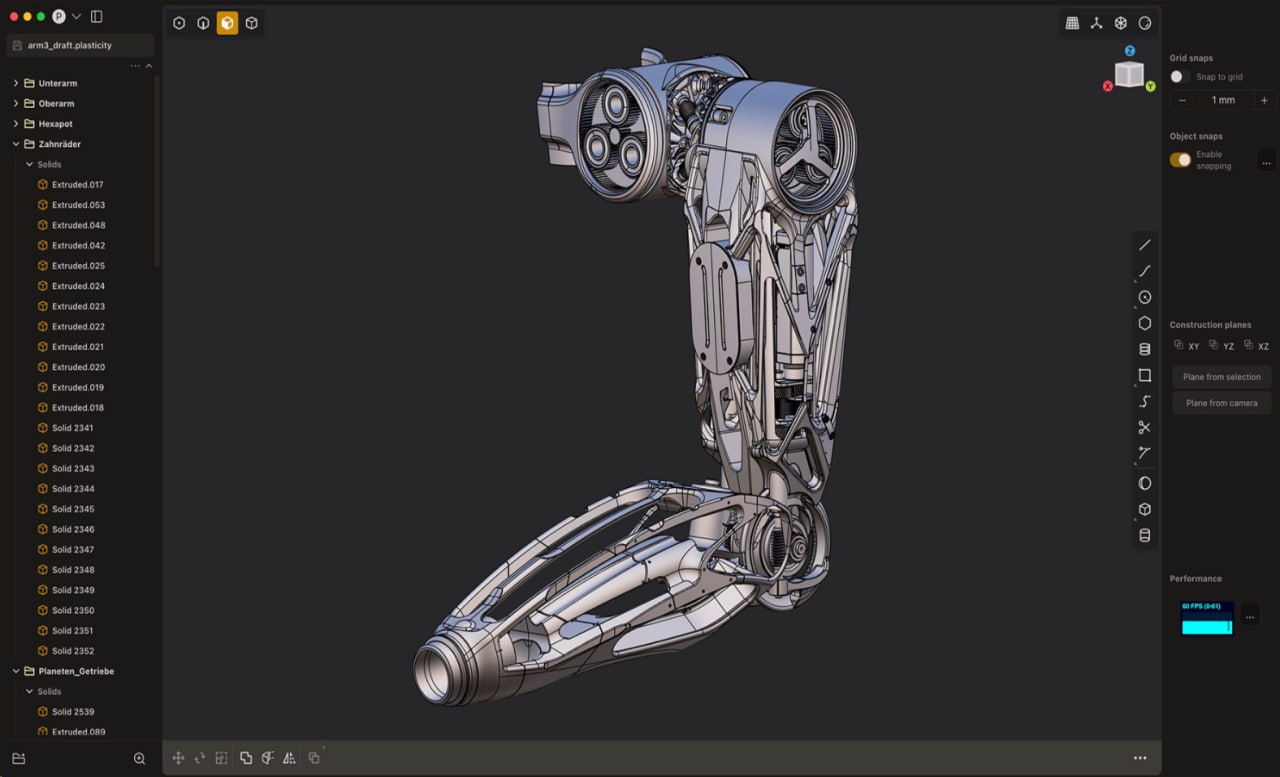Collapse the Zahnräder group
Viewport: 1280px width, 777px height.
[16, 144]
